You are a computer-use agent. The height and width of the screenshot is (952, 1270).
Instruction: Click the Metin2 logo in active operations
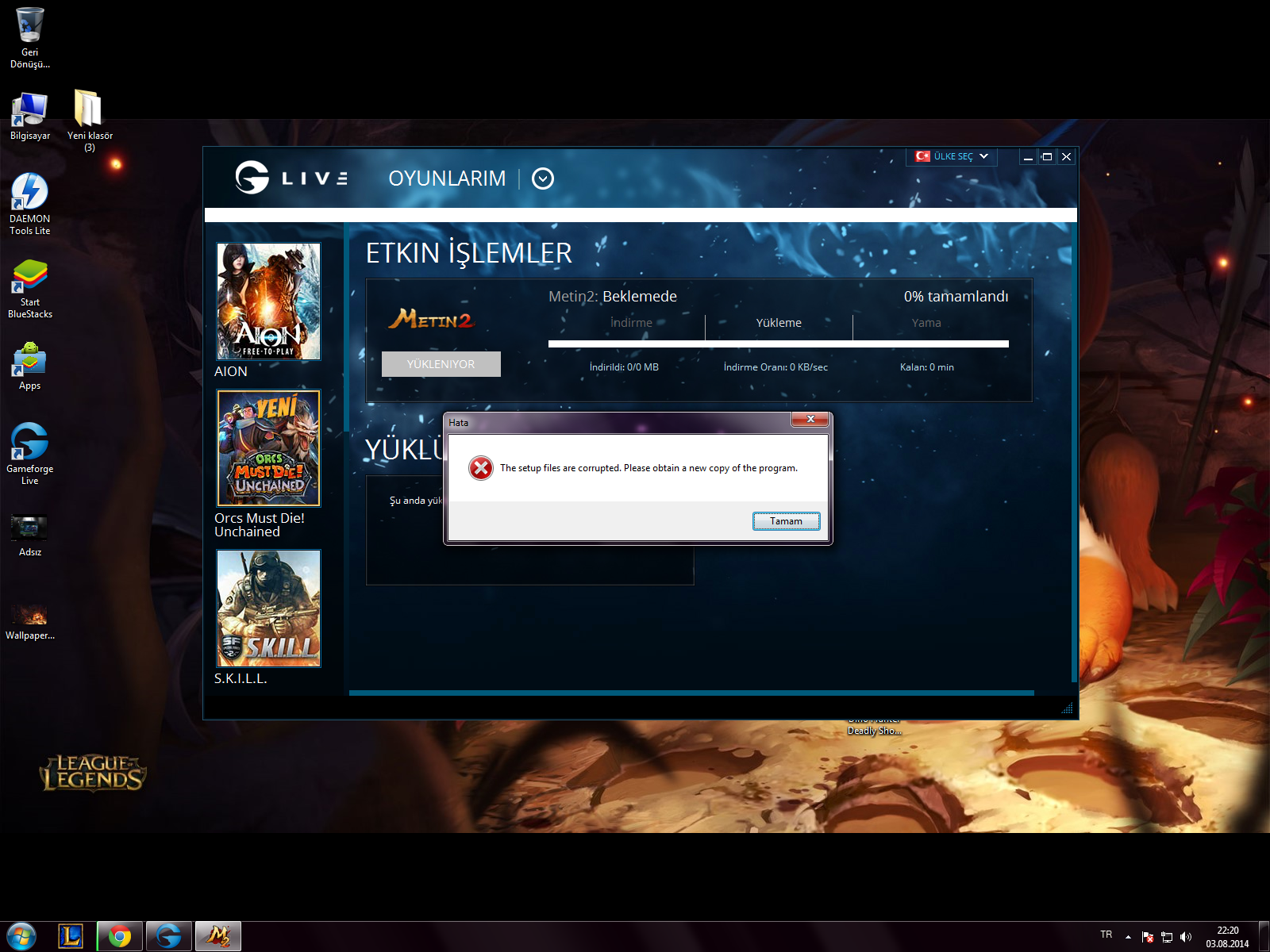(x=431, y=320)
